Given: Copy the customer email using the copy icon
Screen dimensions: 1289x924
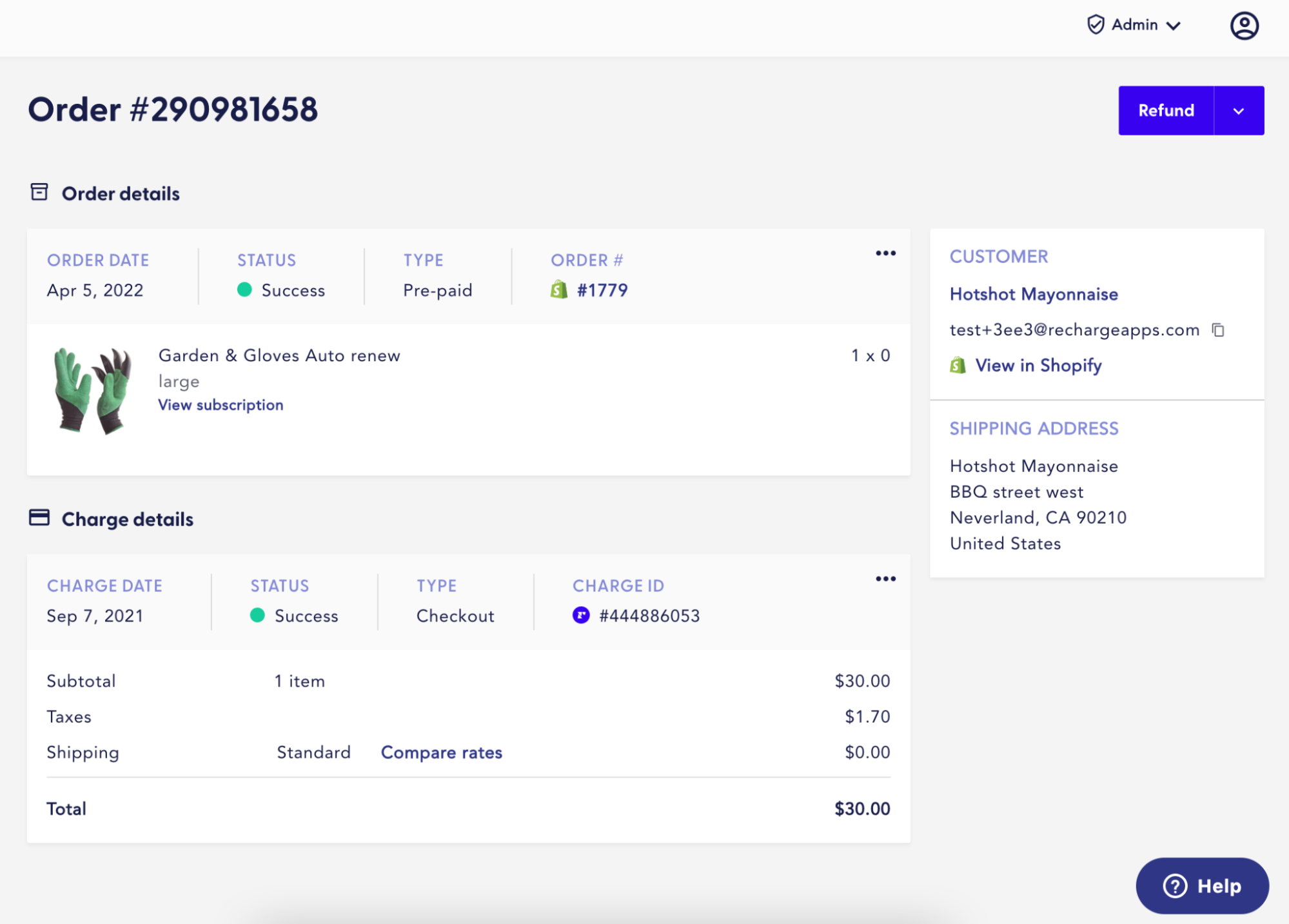Looking at the screenshot, I should [x=1219, y=329].
